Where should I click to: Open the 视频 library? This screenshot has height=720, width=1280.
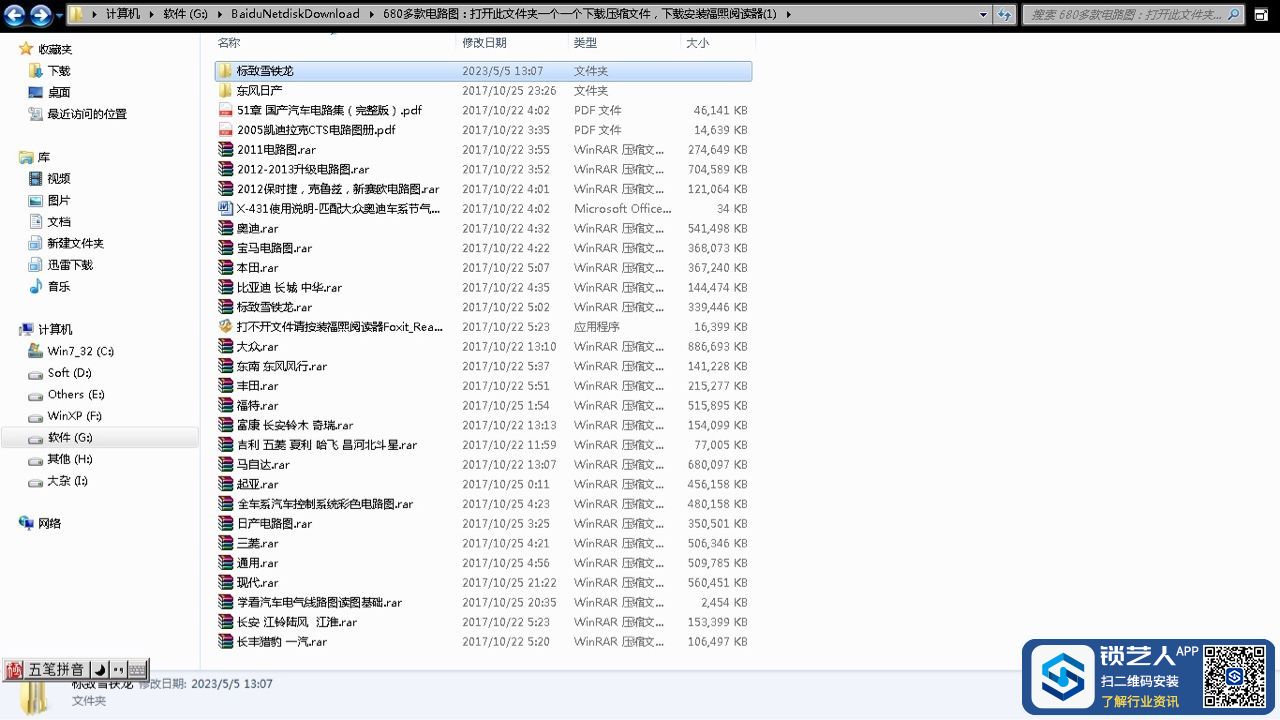(x=59, y=178)
